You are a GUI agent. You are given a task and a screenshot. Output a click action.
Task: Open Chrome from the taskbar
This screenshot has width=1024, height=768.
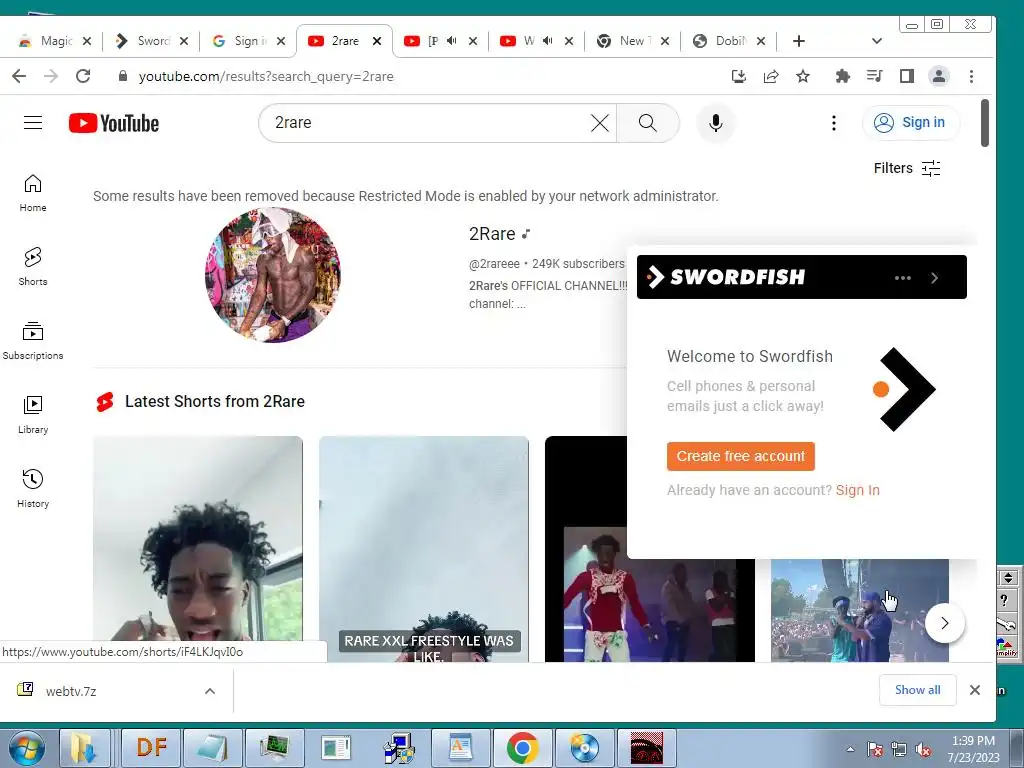pyautogui.click(x=522, y=748)
